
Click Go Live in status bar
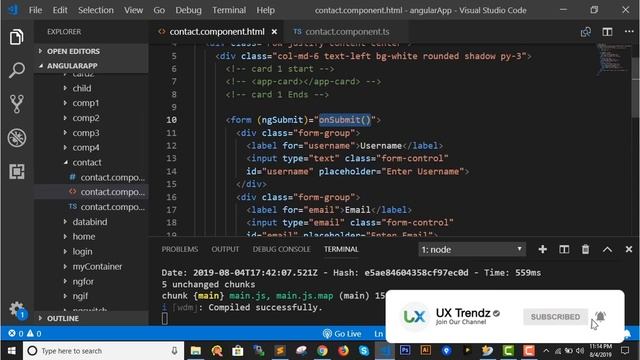[342, 333]
